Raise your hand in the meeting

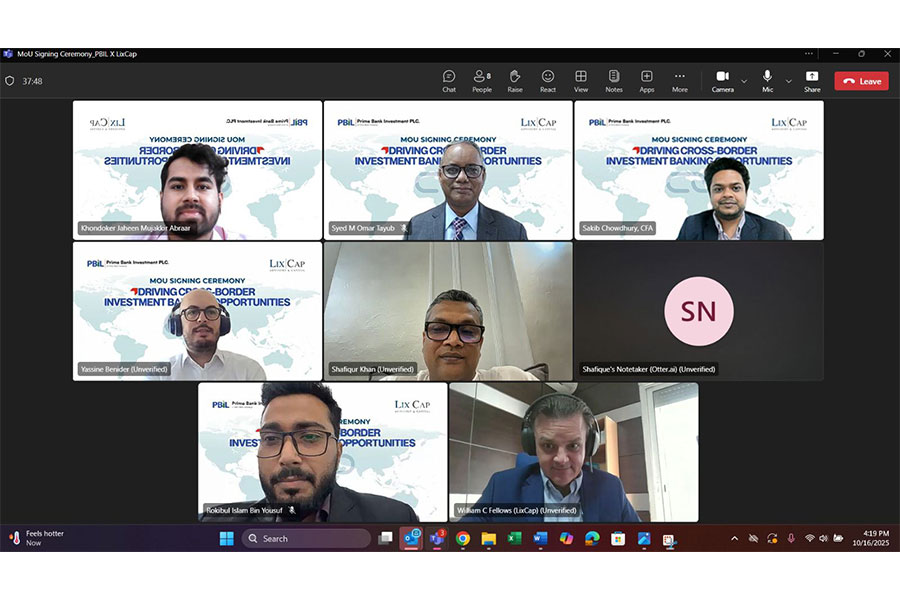515,81
